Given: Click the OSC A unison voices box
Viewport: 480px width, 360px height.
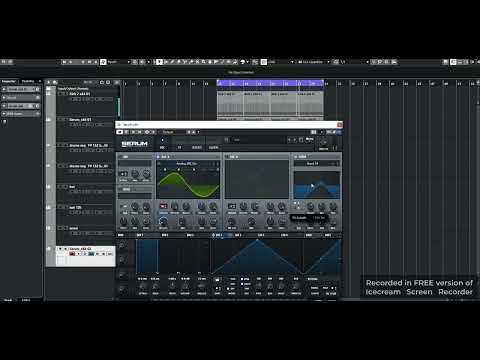Looking at the screenshot, I should [164, 206].
